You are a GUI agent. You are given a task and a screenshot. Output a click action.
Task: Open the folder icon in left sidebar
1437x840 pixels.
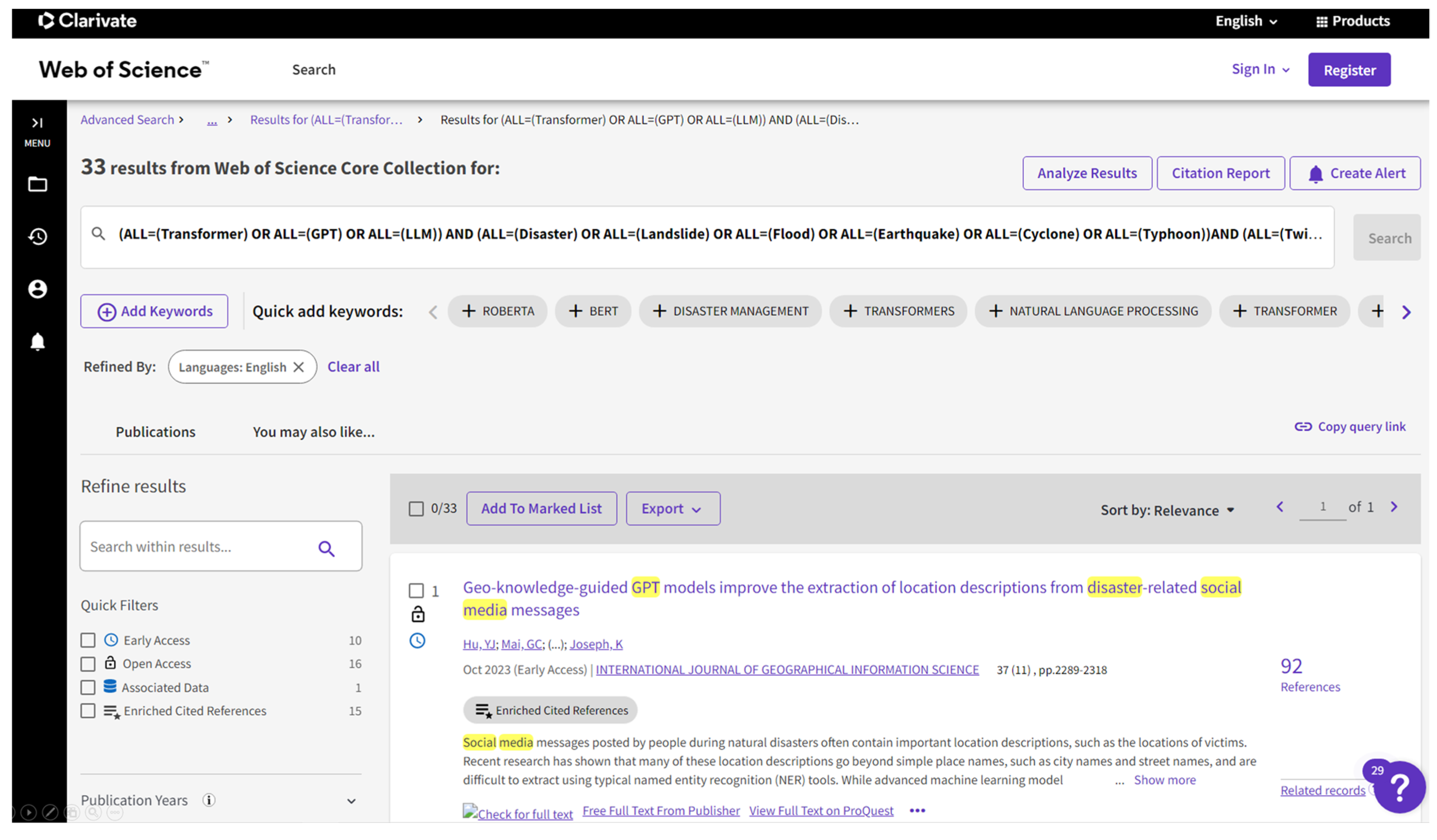click(x=38, y=184)
